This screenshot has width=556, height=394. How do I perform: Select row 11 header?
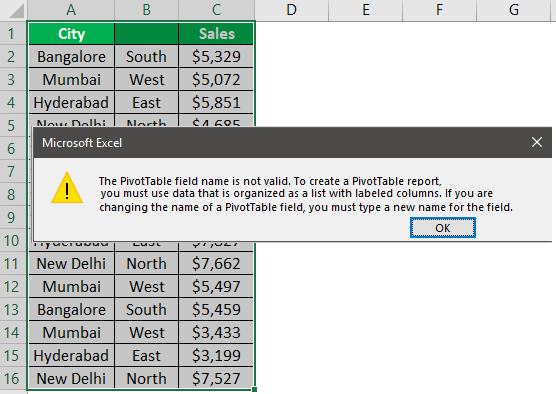pos(13,263)
